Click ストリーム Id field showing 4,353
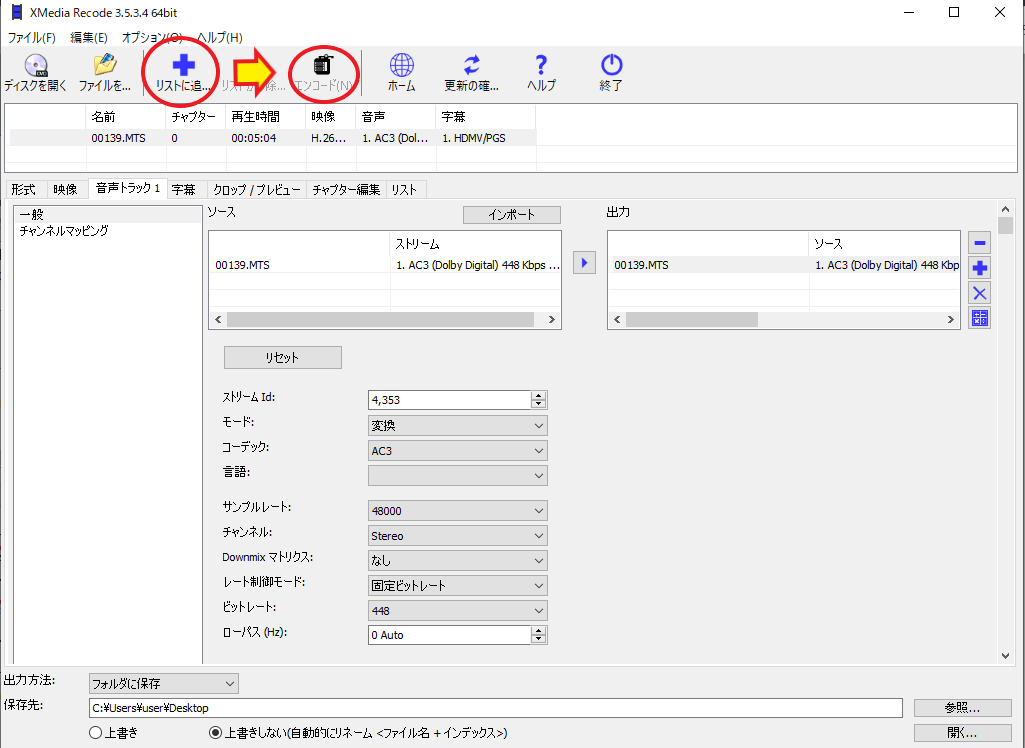Image resolution: width=1025 pixels, height=748 pixels. pyautogui.click(x=449, y=400)
